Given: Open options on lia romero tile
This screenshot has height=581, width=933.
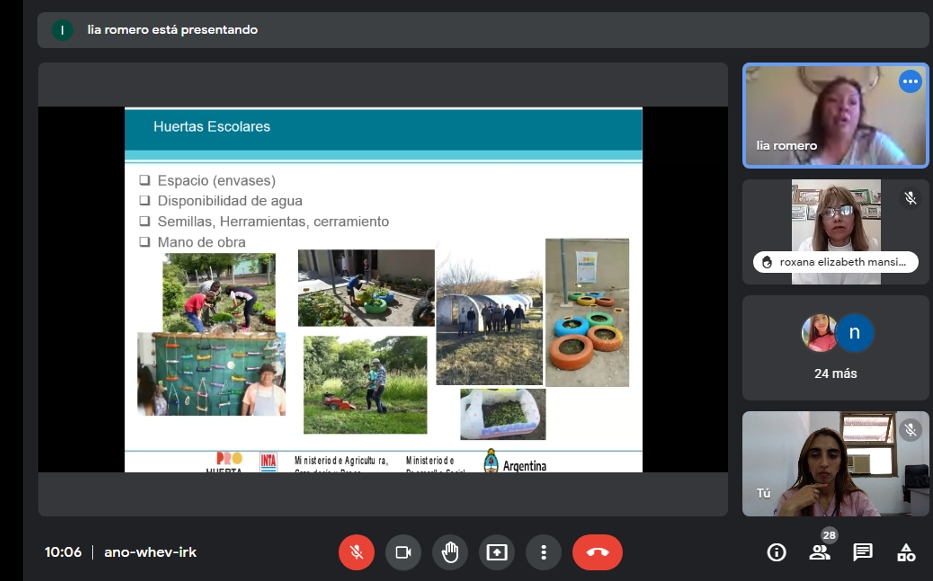Looking at the screenshot, I should point(910,82).
